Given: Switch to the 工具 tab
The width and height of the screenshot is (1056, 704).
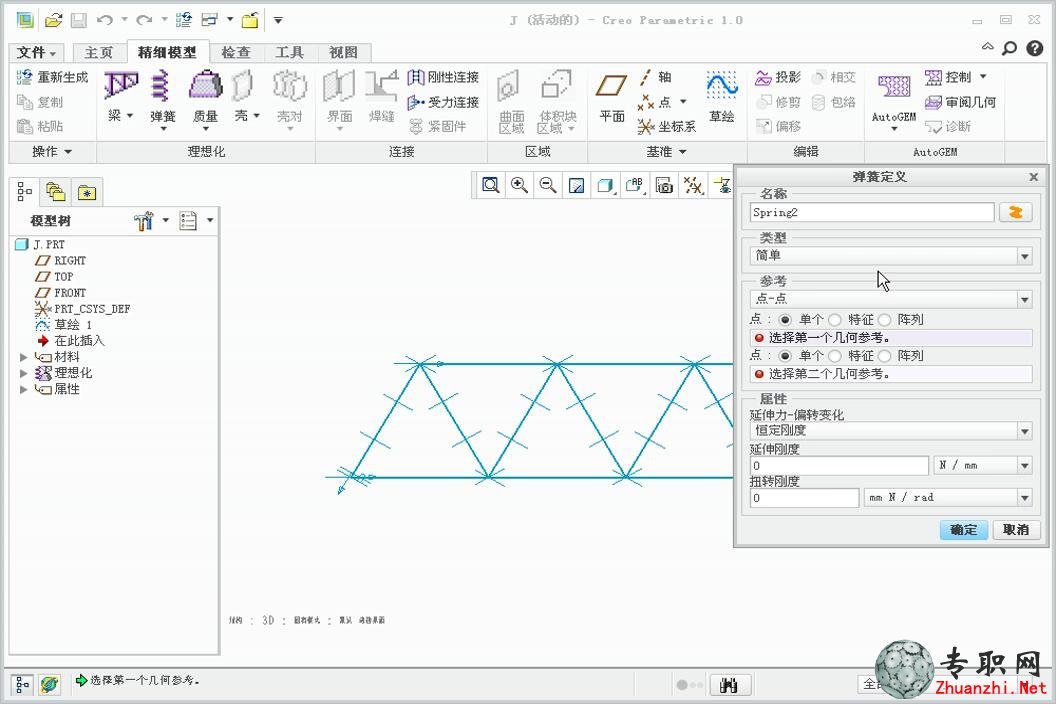Looking at the screenshot, I should (x=290, y=53).
